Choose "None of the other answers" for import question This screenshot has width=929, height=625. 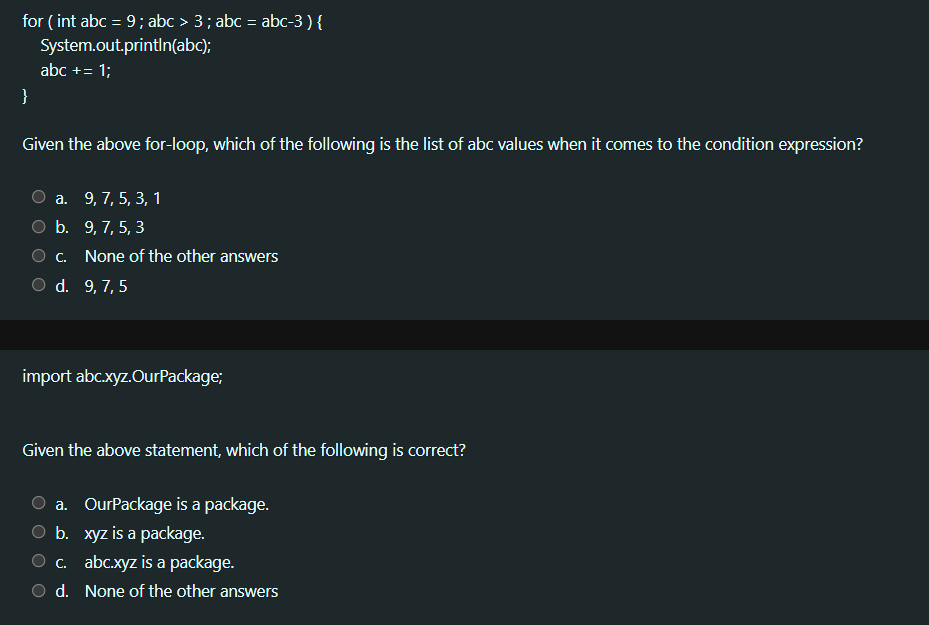pos(38,590)
